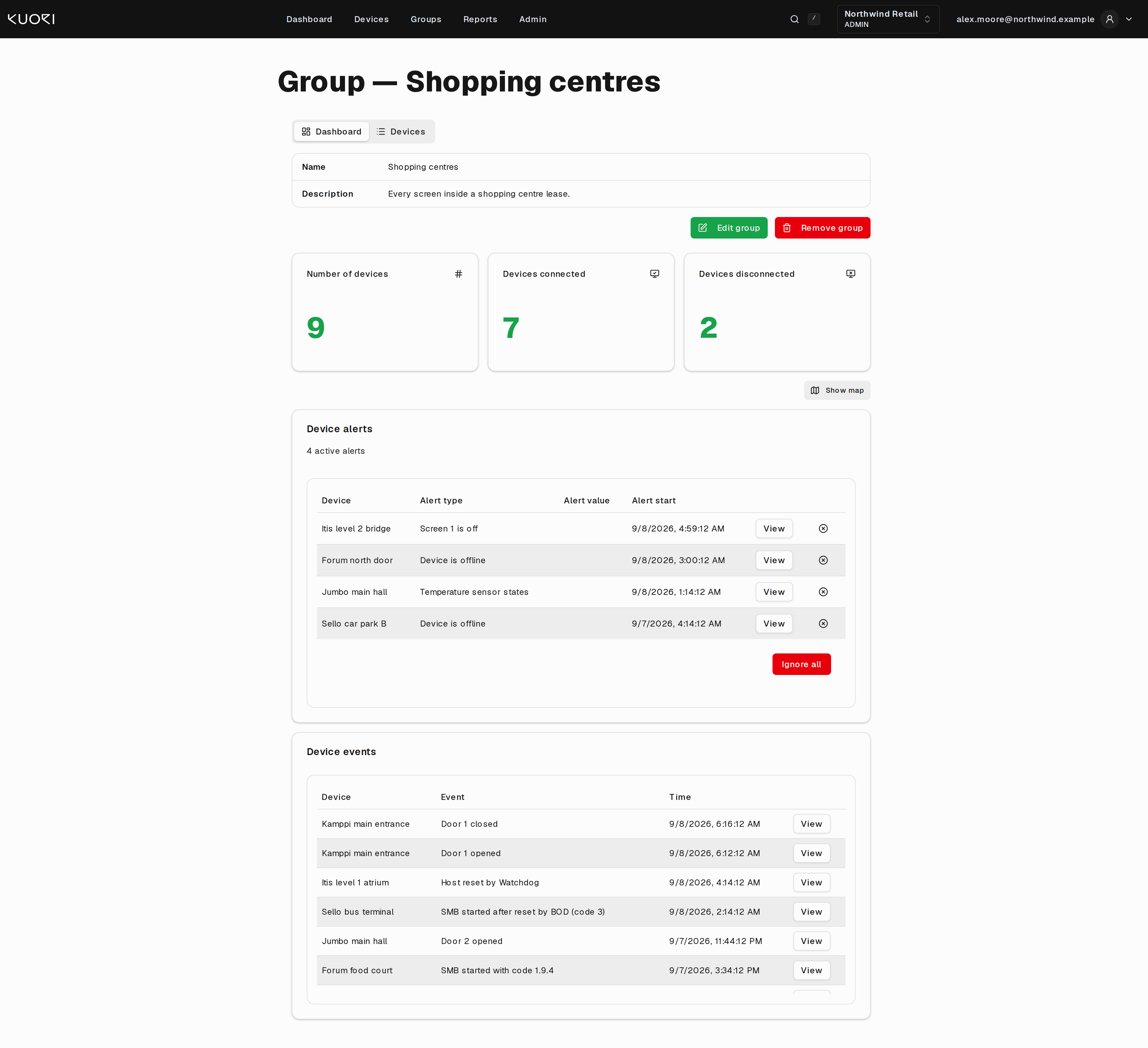View the Jumbo main hall temperature alert
This screenshot has height=1048, width=1148.
pos(774,592)
